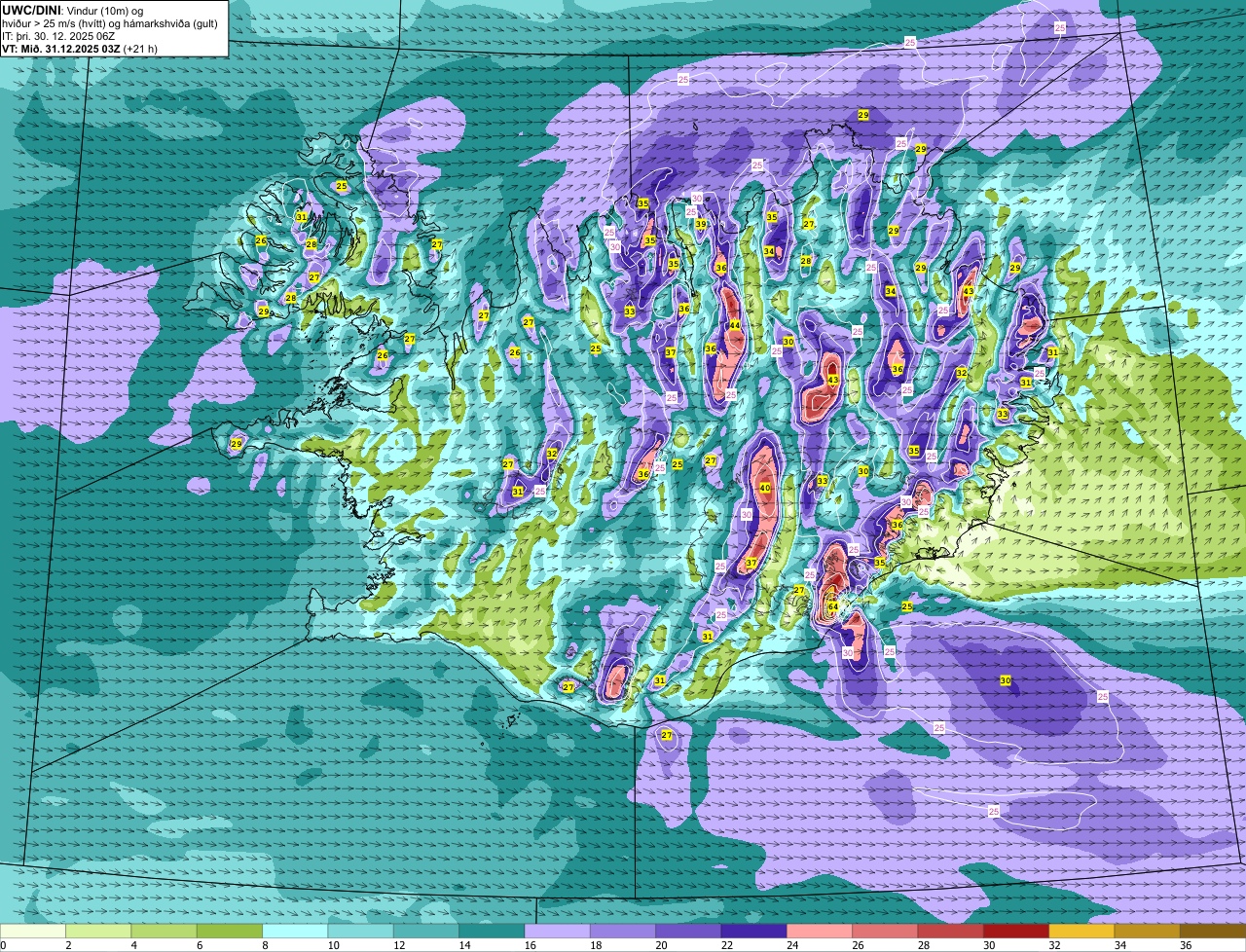Image resolution: width=1246 pixels, height=952 pixels.
Task: Select the brown swatch after legend value 36
Action: tap(1213, 932)
